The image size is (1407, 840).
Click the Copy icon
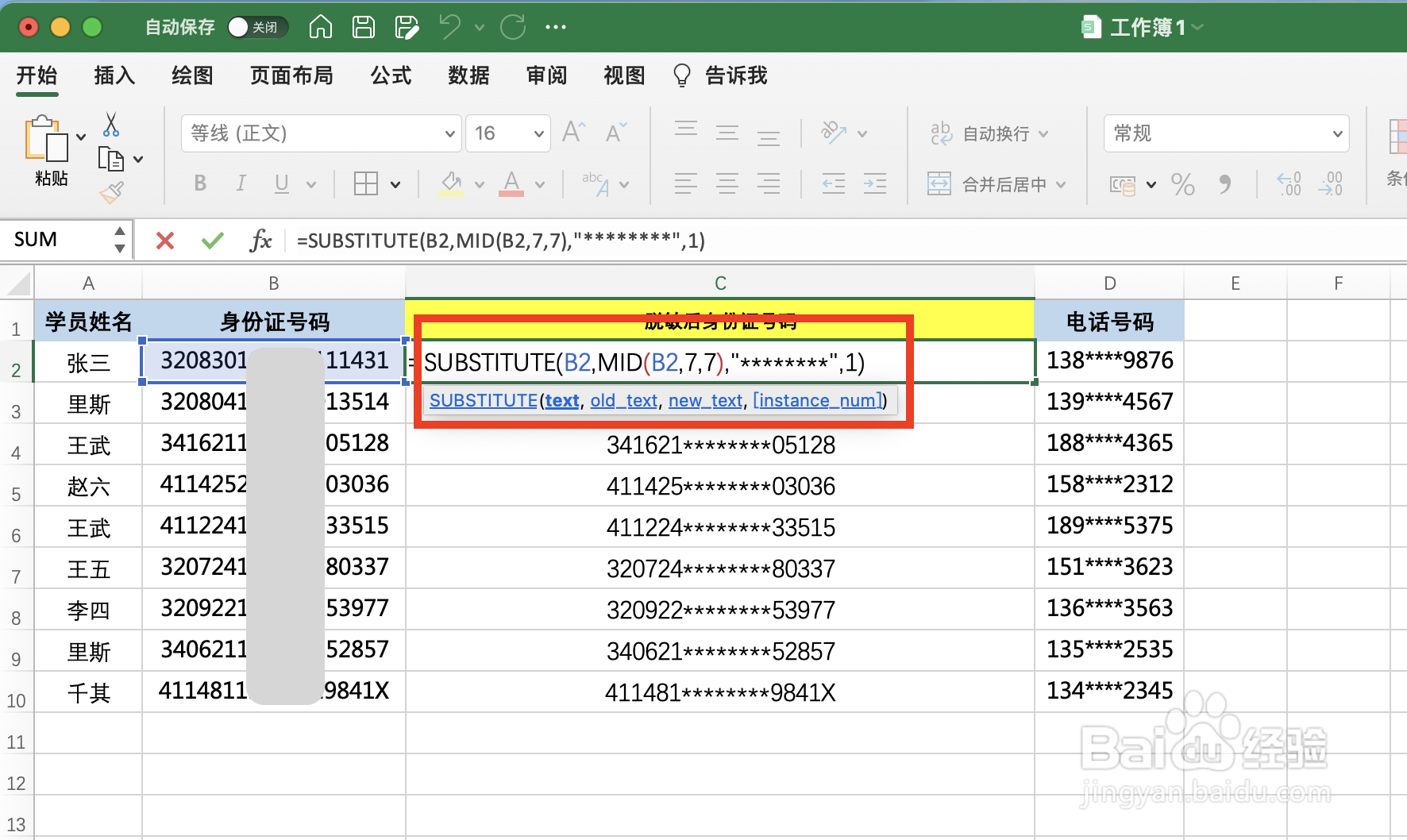pos(111,160)
